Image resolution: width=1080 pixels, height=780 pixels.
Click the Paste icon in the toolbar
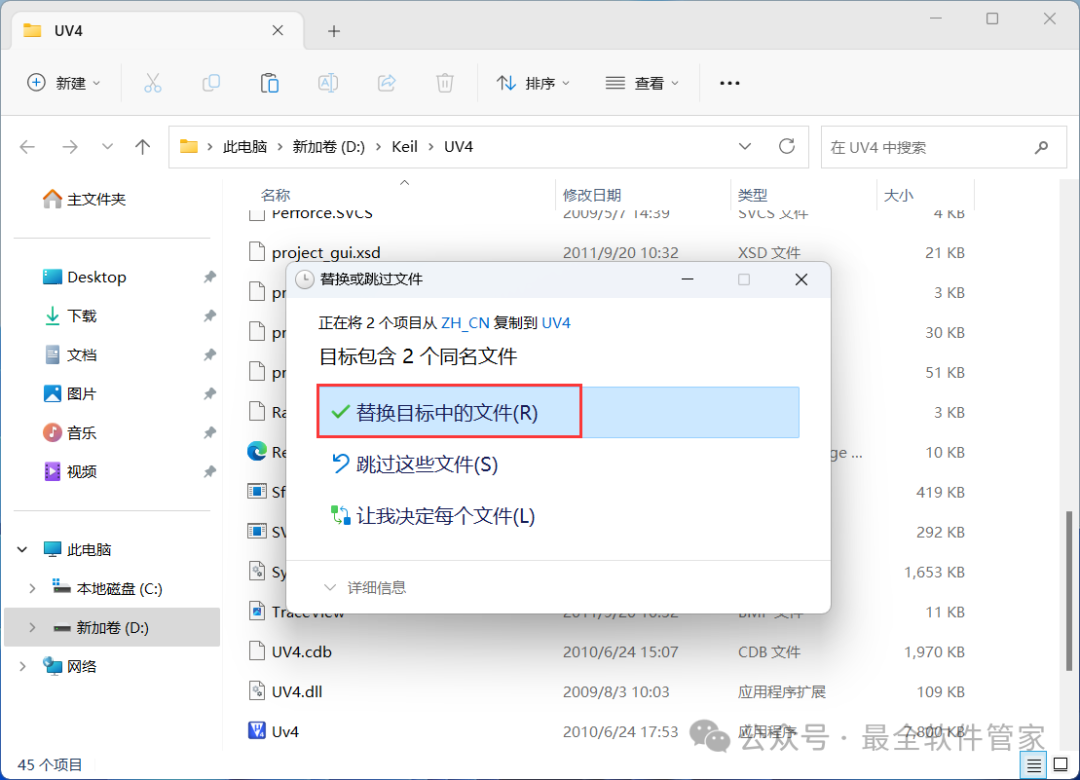tap(269, 83)
